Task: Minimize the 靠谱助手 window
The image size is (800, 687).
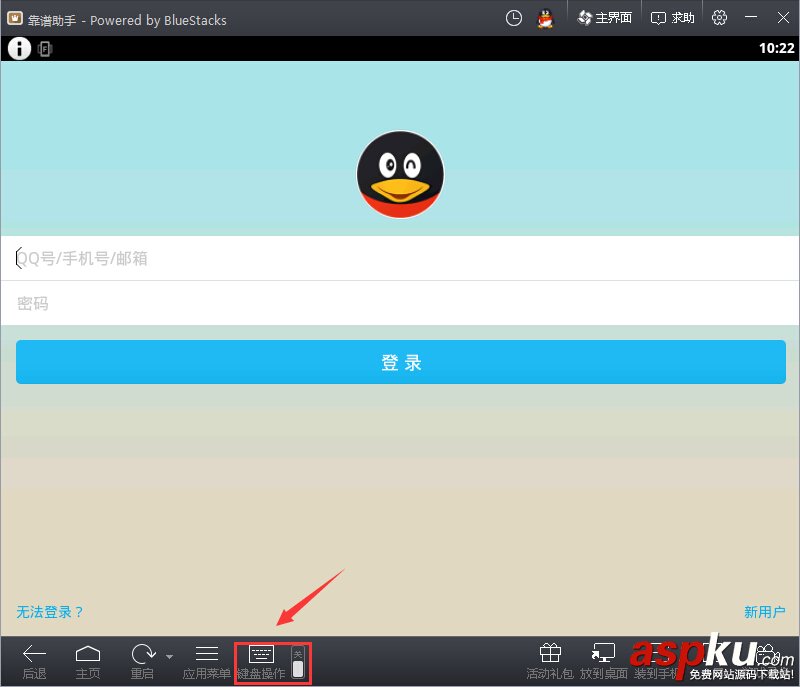Action: (751, 18)
